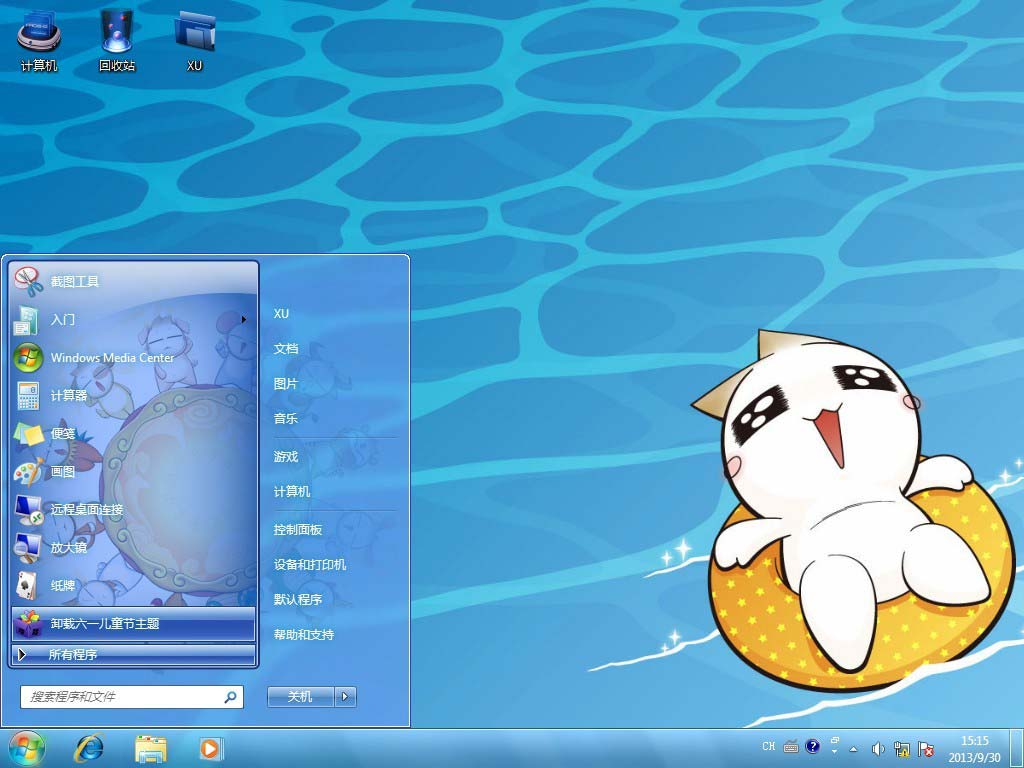Open Action Center flag tray icon

coord(927,748)
